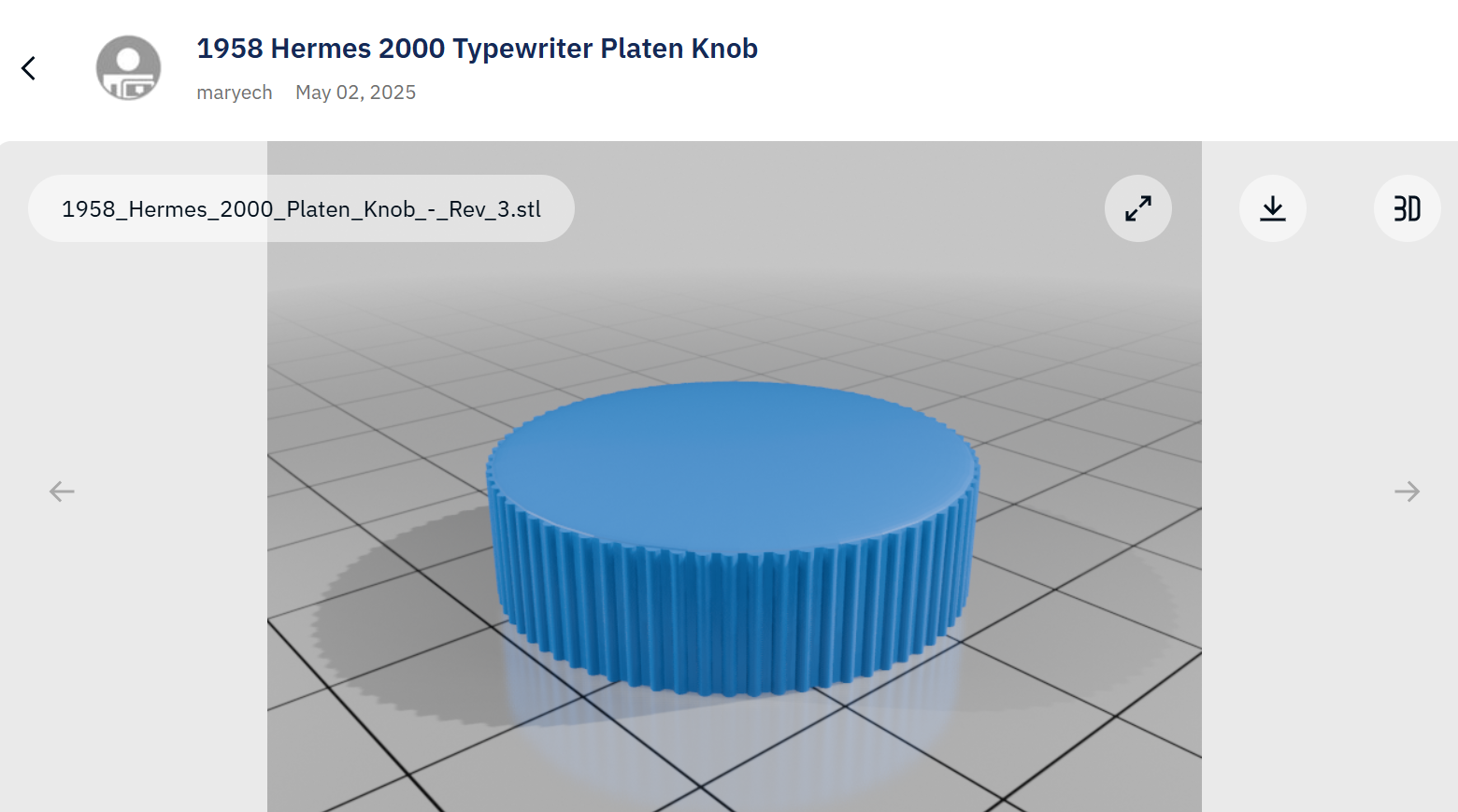Open the title 1958 Hermes 2000 Typewriter Platen Knob
This screenshot has height=812, width=1458.
(x=477, y=48)
